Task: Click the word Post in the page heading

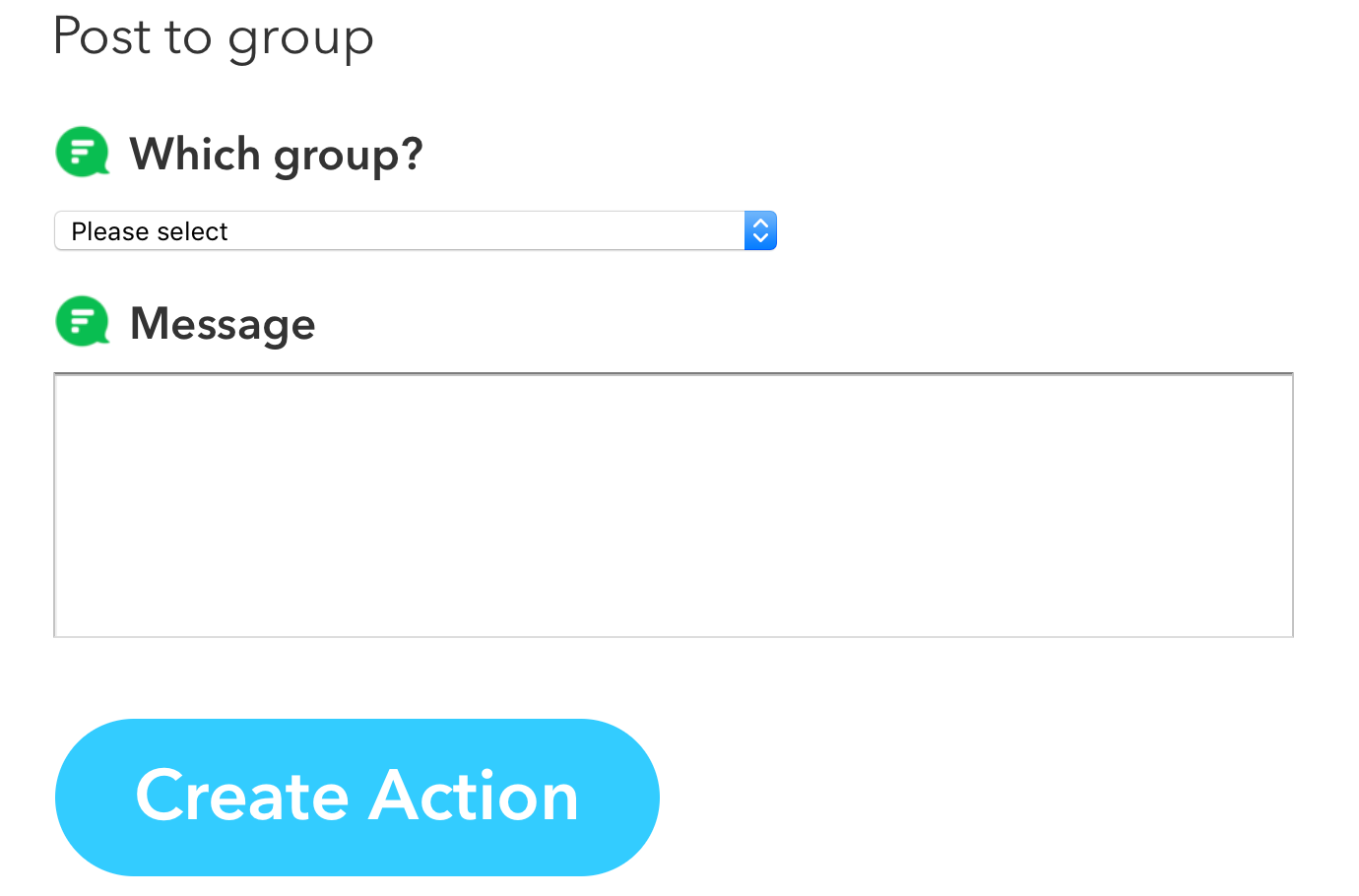Action: 102,37
